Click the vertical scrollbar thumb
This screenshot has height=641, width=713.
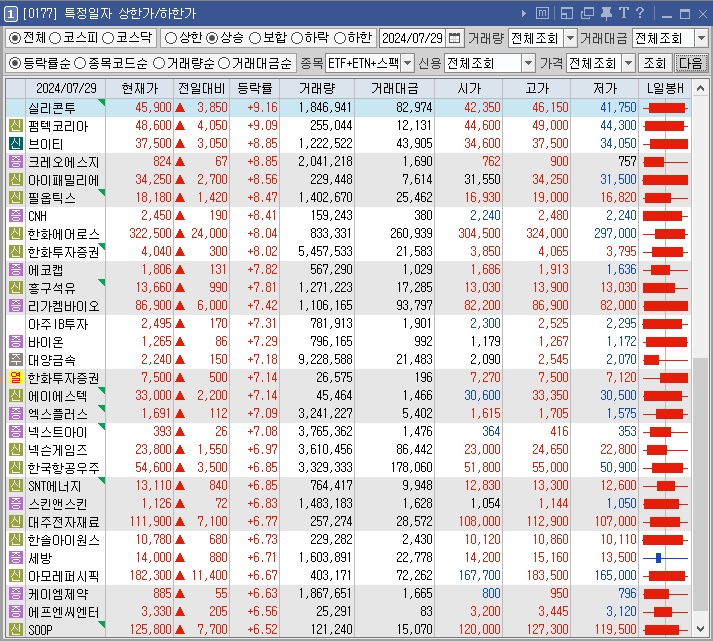tap(700, 484)
